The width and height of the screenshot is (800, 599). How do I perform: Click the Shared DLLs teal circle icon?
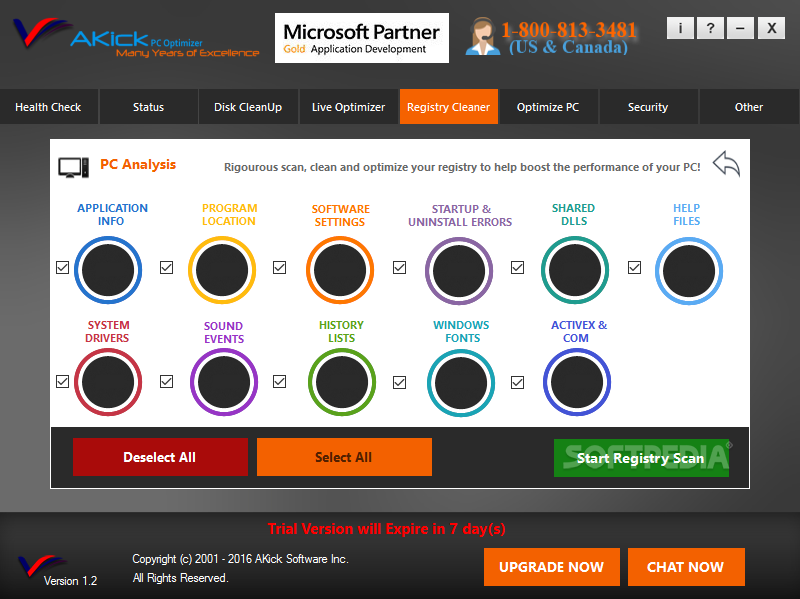tap(575, 270)
